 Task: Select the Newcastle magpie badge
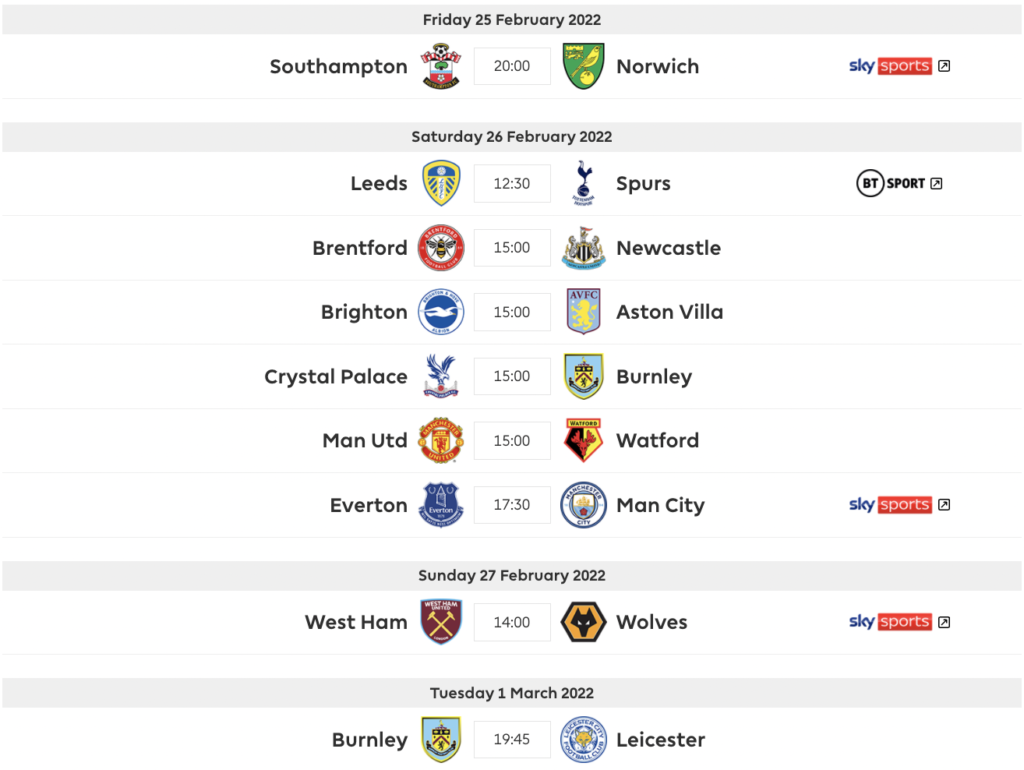[x=583, y=247]
